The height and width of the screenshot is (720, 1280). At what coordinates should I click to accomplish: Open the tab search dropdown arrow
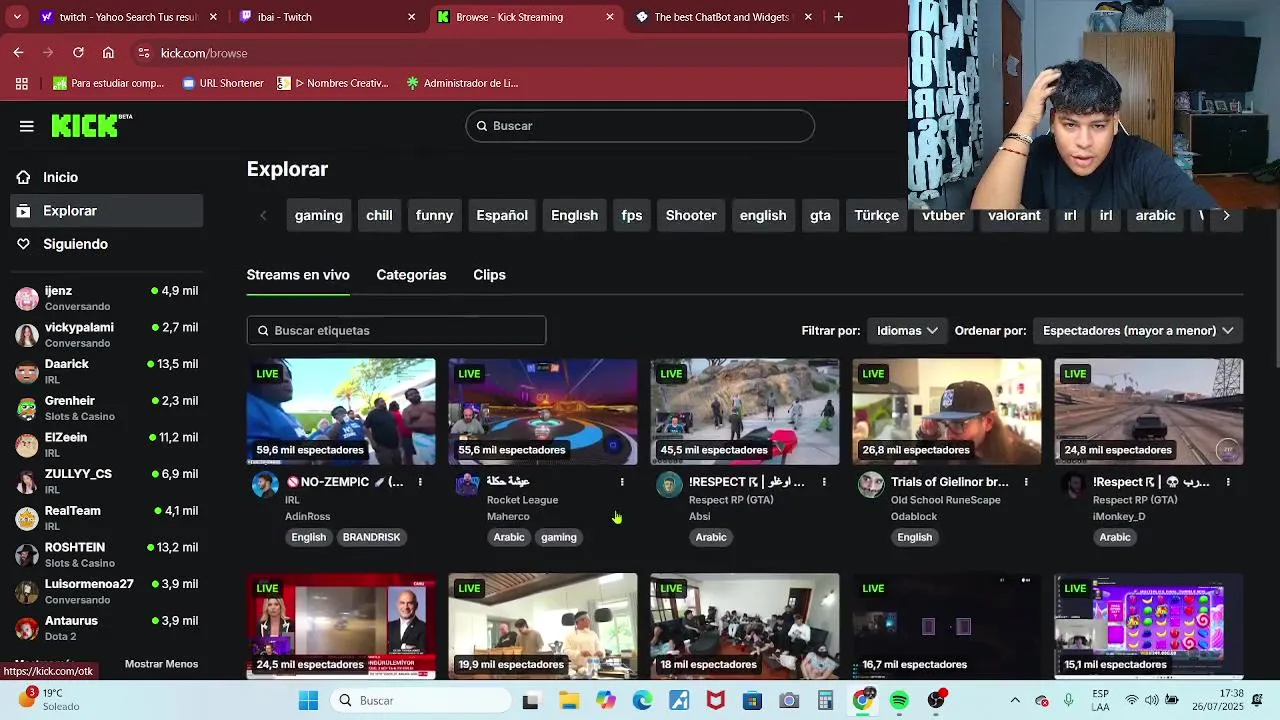coord(16,17)
